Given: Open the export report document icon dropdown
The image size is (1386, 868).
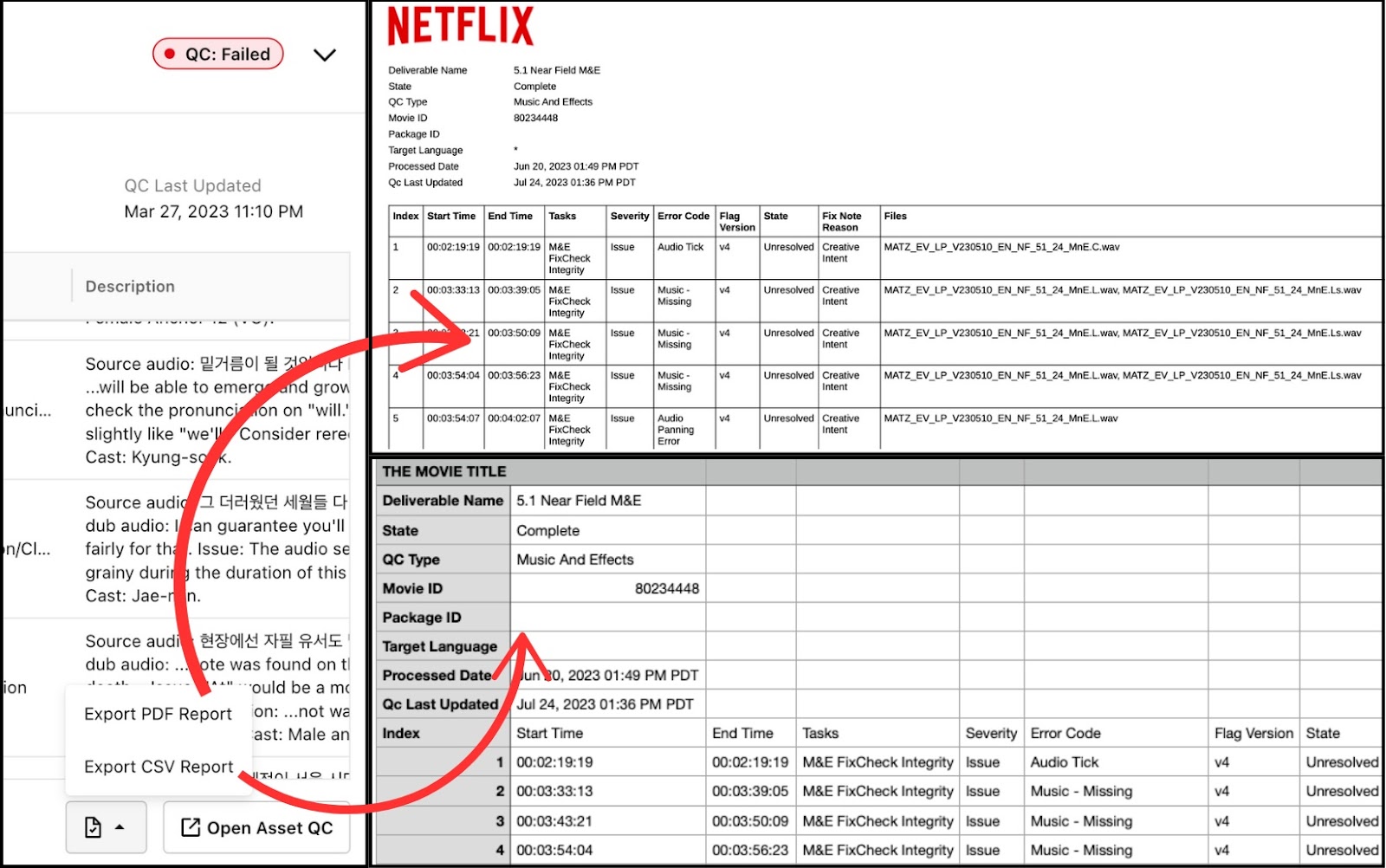Looking at the screenshot, I should [106, 827].
